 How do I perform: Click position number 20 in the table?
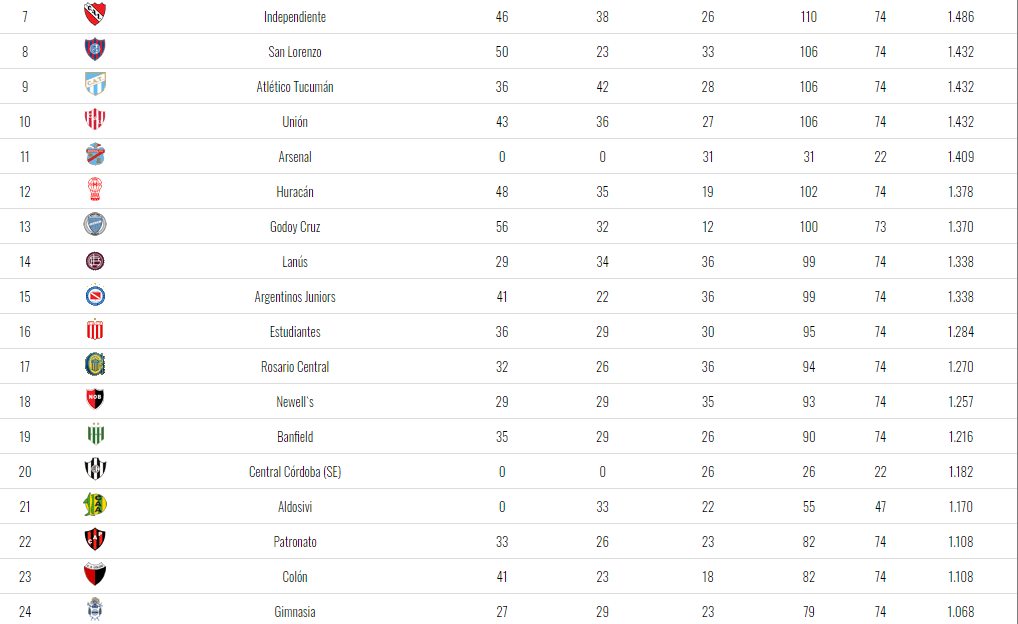[x=25, y=472]
